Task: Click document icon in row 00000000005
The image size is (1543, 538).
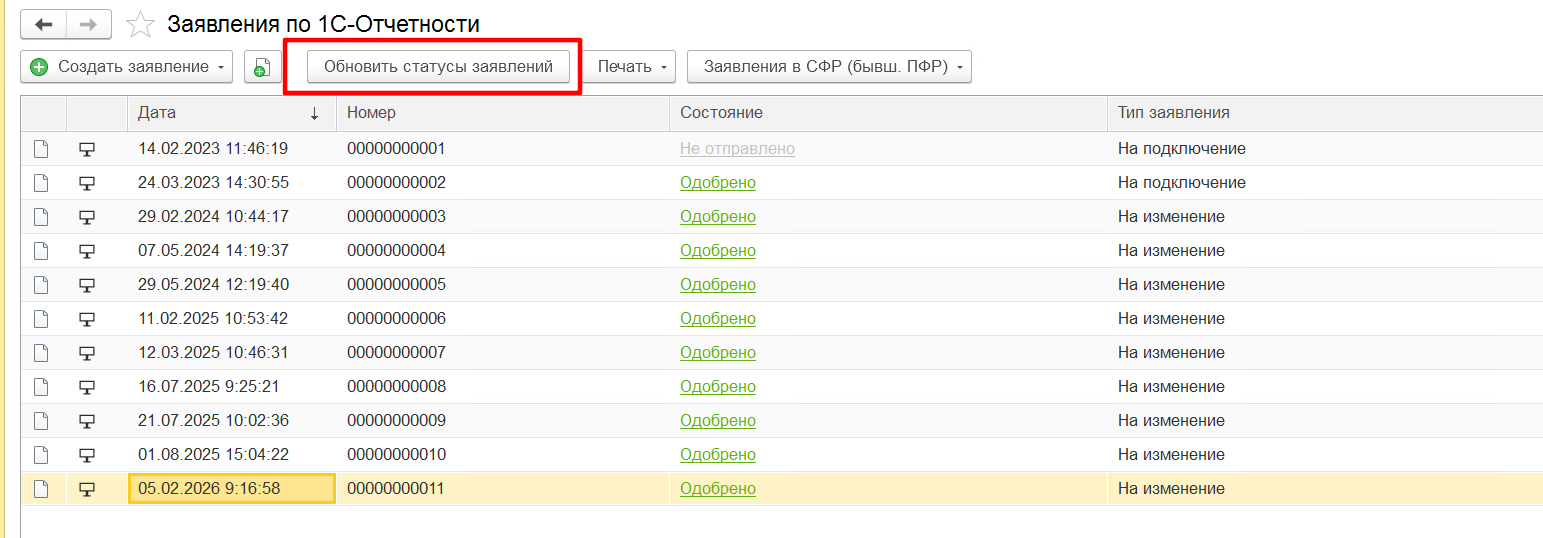Action: coord(41,285)
